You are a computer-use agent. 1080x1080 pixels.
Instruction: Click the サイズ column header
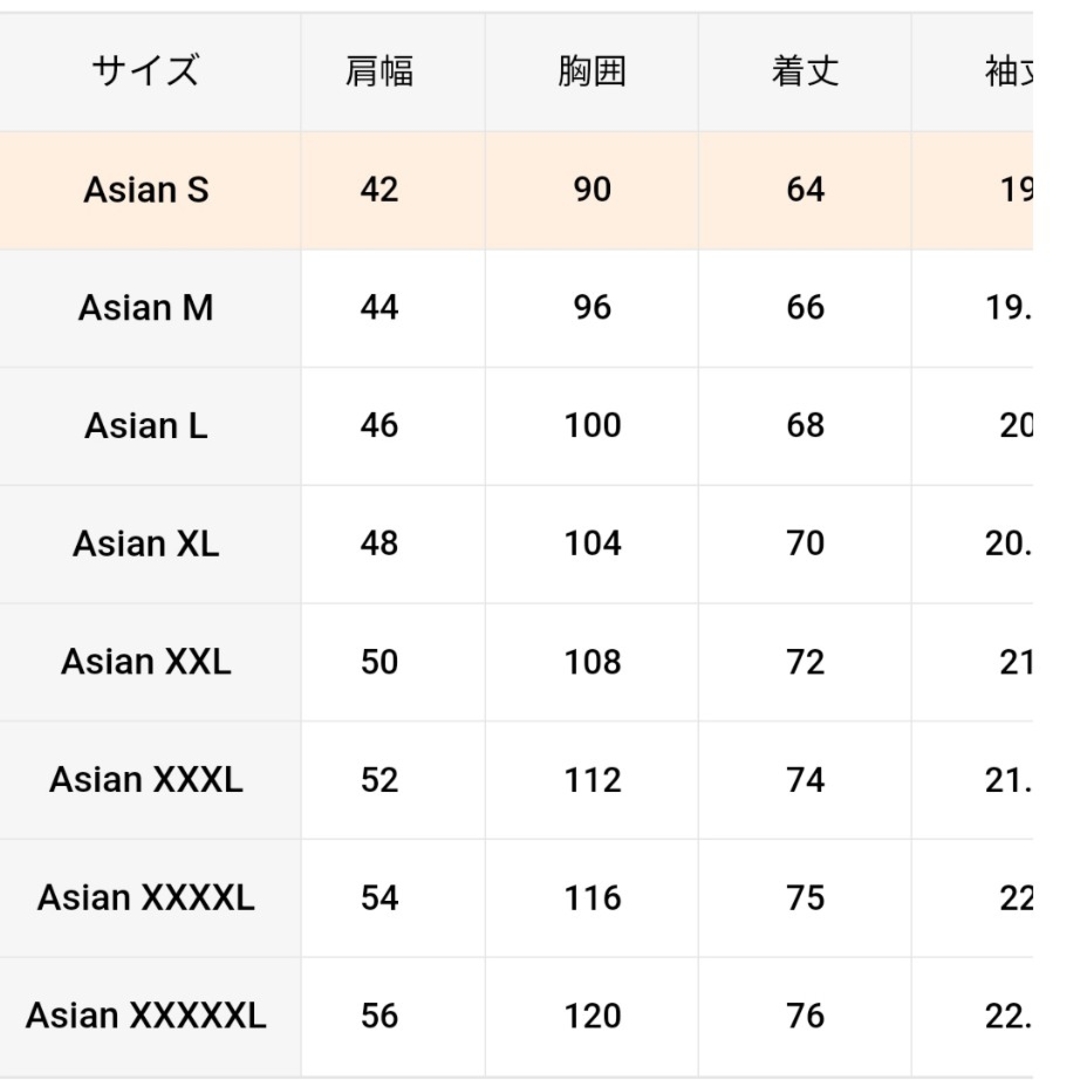[146, 71]
